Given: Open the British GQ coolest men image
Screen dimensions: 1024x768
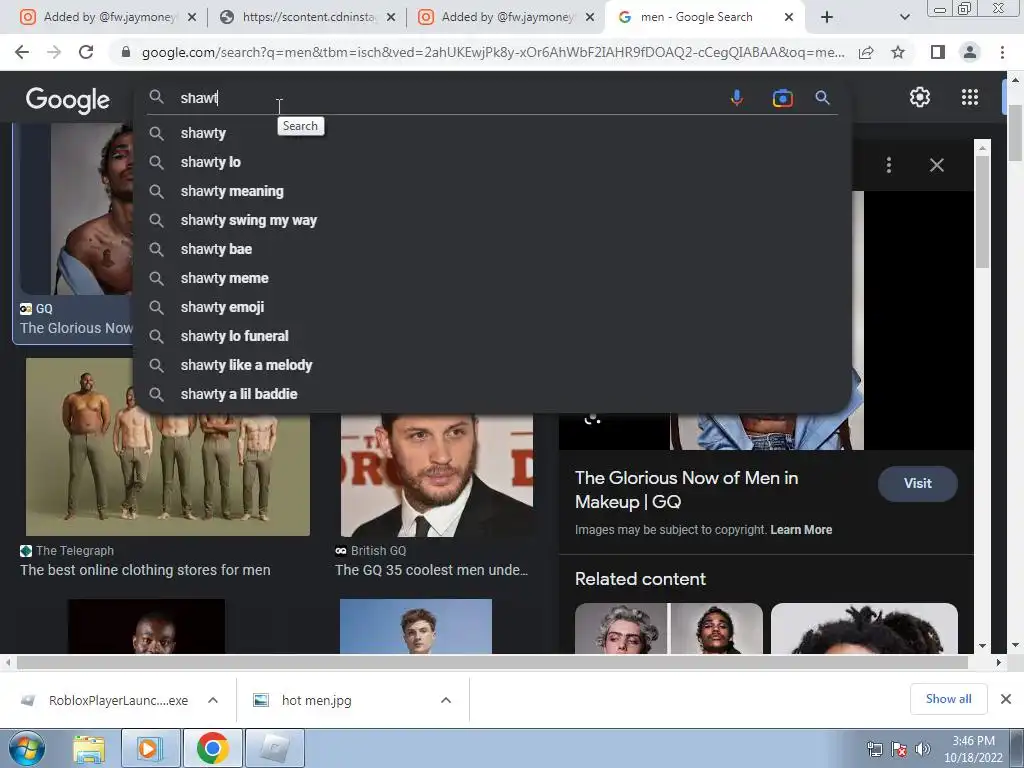Looking at the screenshot, I should pyautogui.click(x=437, y=475).
